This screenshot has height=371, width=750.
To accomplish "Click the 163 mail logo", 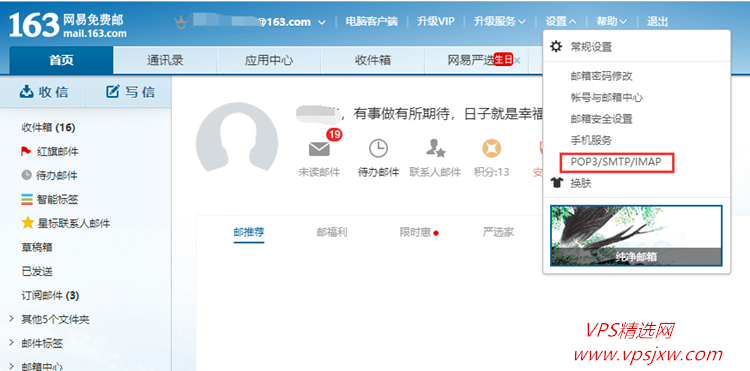I will (68, 25).
